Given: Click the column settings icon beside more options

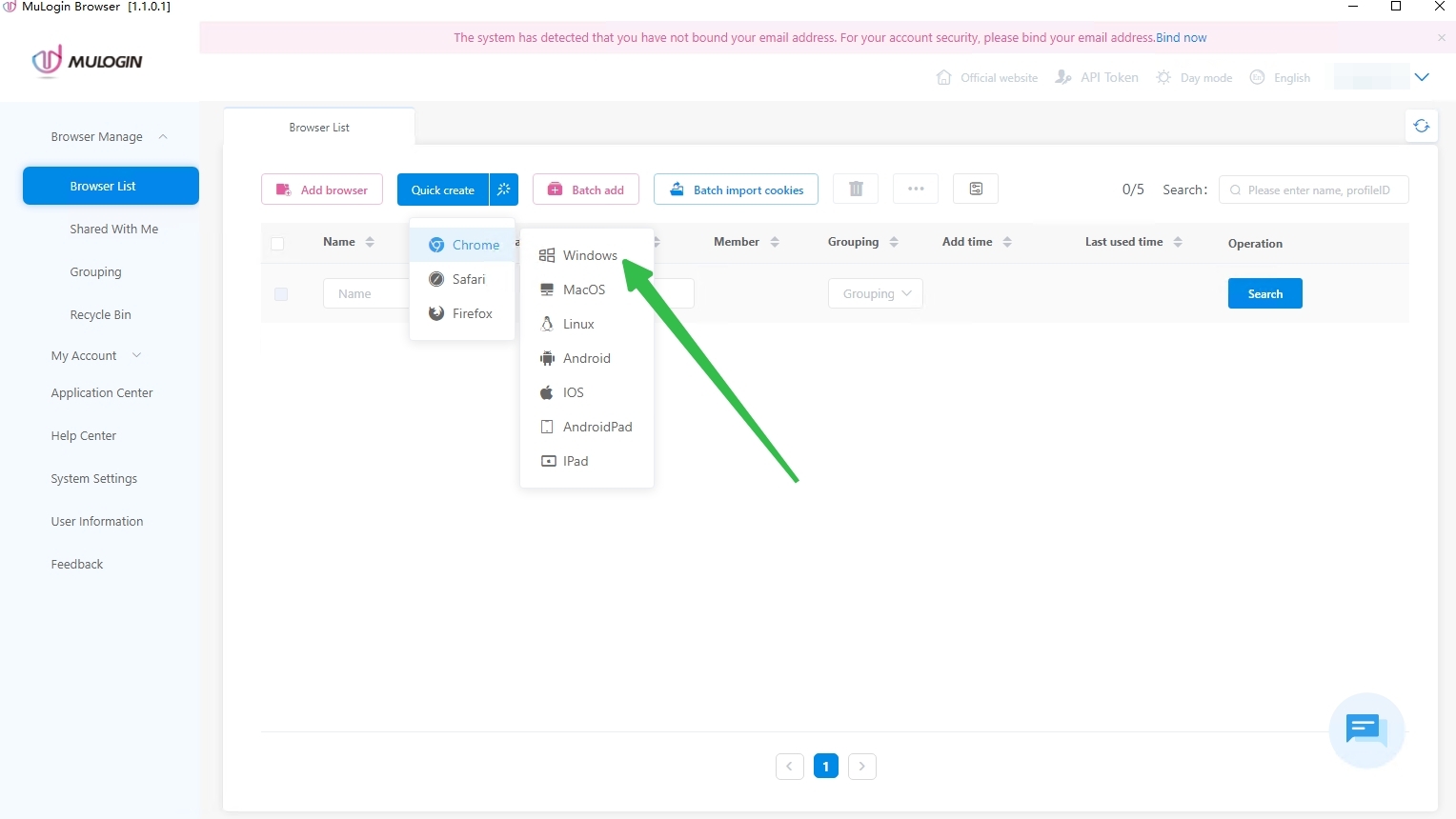Looking at the screenshot, I should 976,189.
